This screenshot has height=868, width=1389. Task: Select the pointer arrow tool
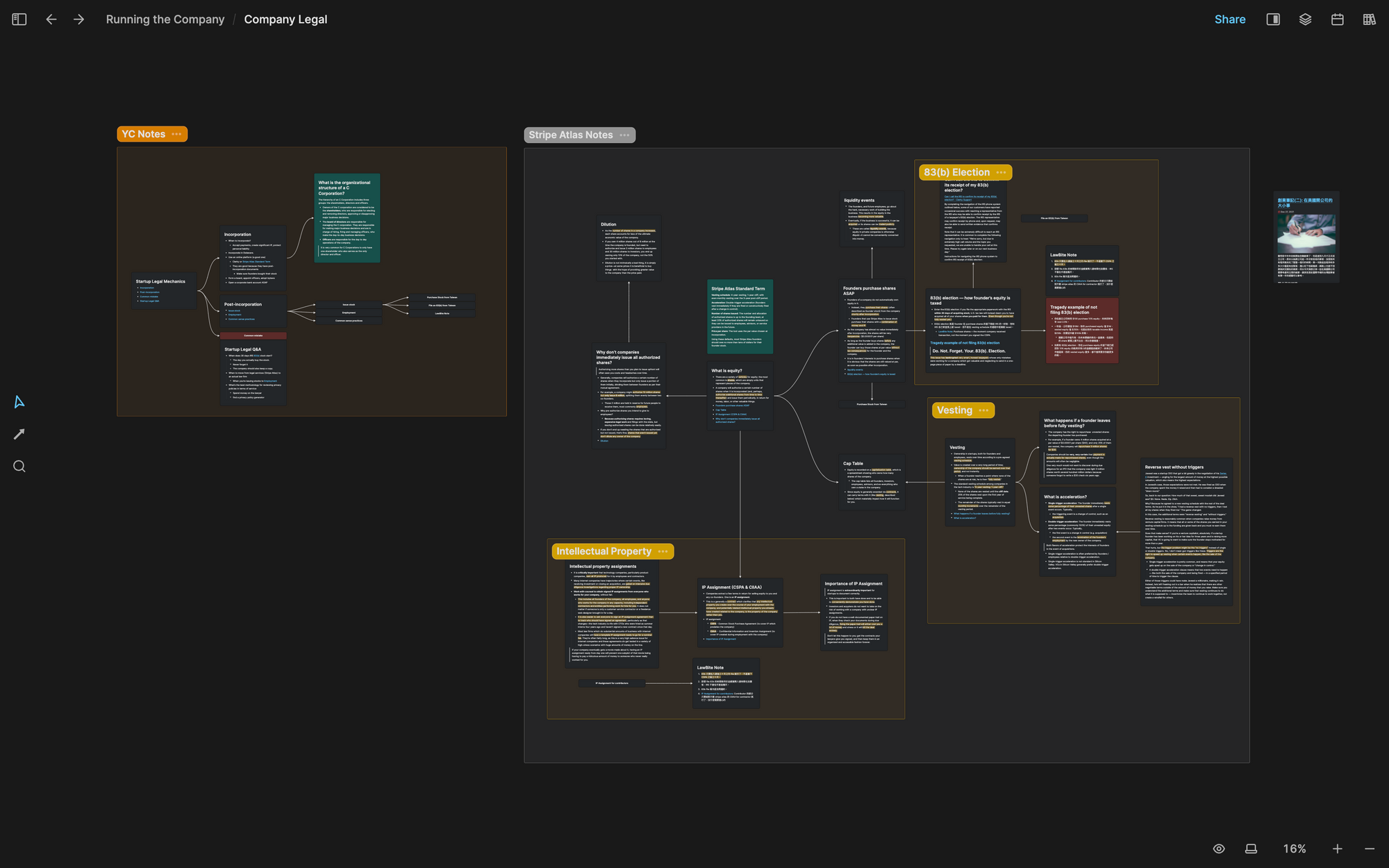tap(19, 402)
